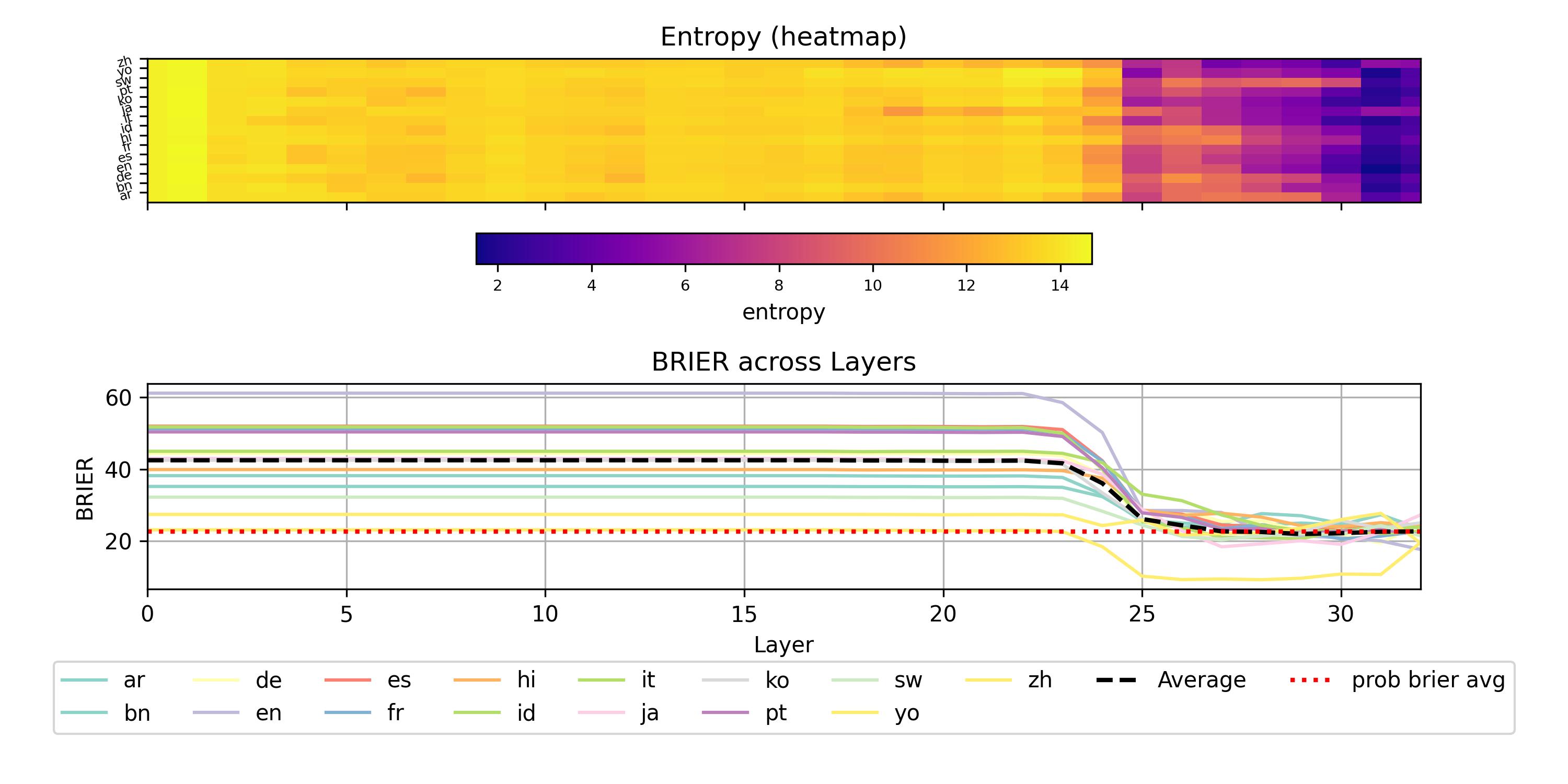Click y-axis tick label 60

tap(118, 398)
